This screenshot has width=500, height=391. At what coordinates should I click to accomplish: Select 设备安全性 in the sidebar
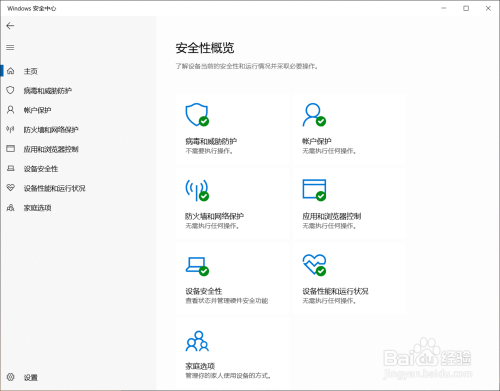click(41, 169)
